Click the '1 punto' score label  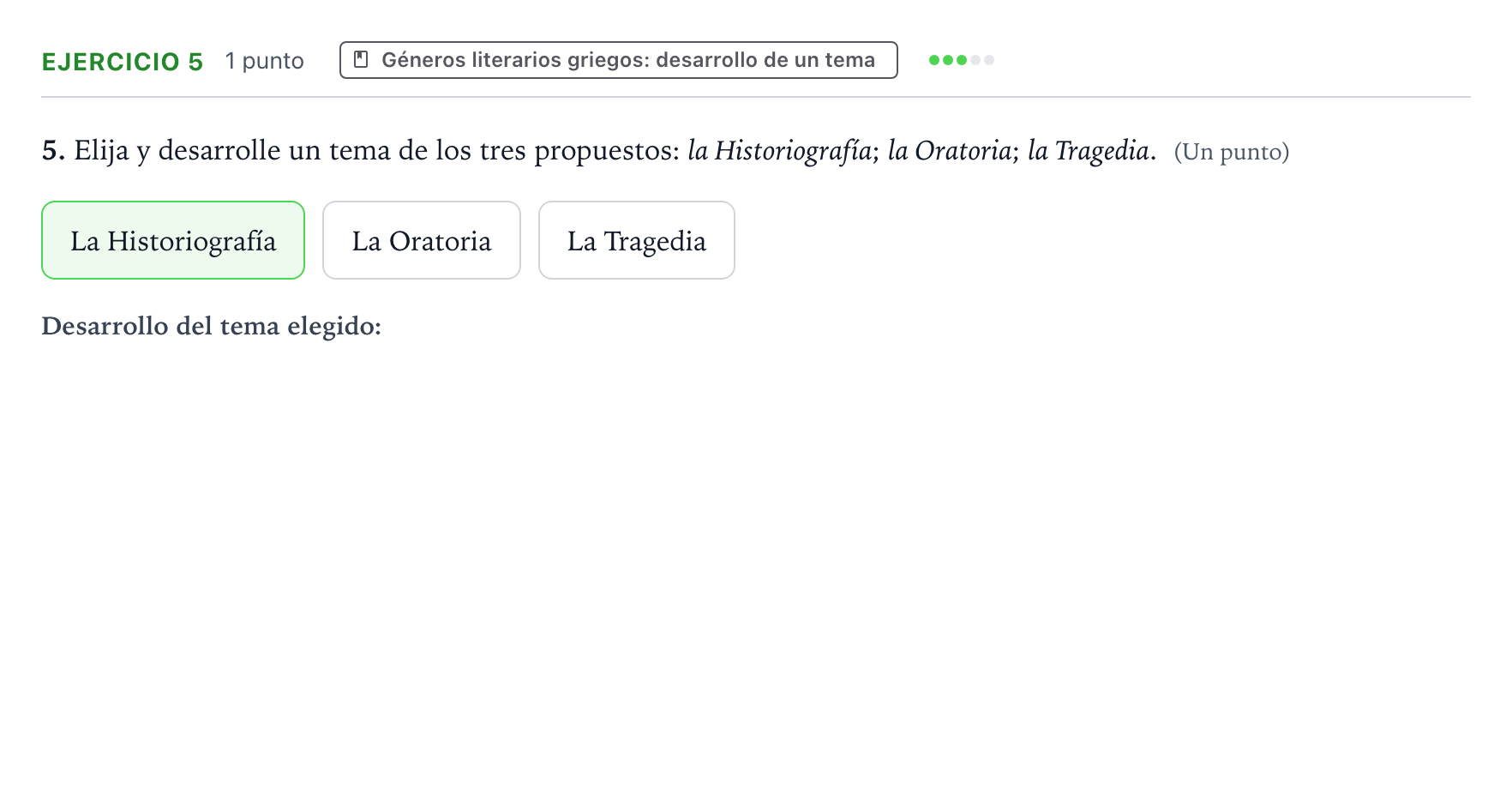click(x=265, y=61)
